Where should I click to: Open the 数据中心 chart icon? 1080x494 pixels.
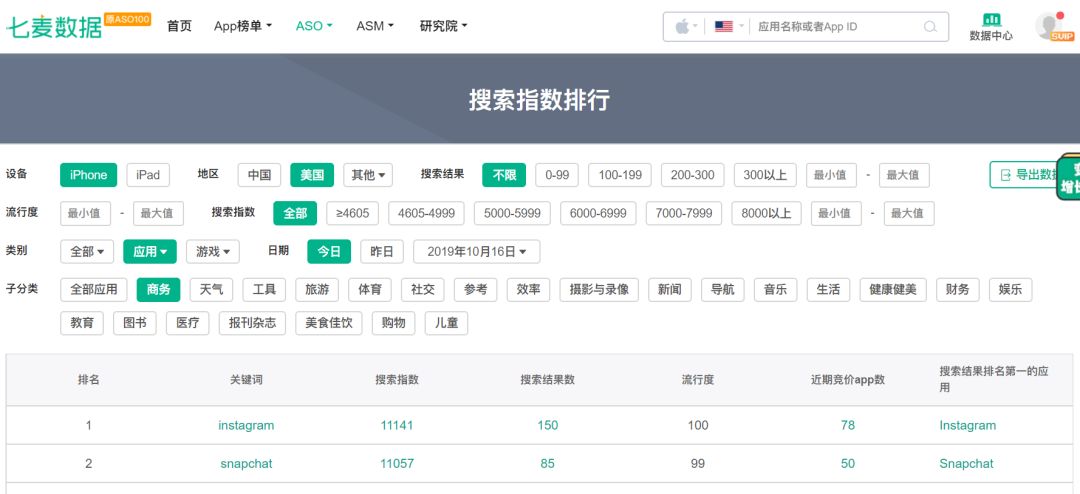tap(991, 19)
